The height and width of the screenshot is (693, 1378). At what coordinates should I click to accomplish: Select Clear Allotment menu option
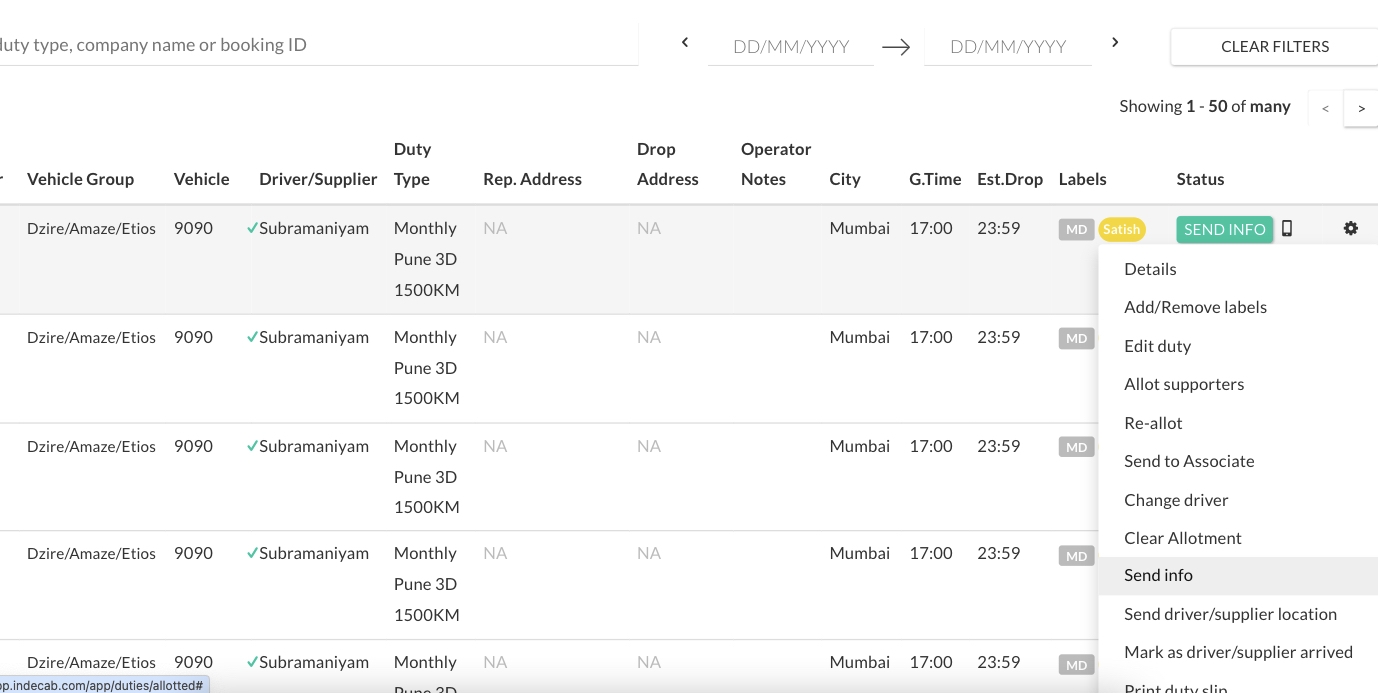[1182, 538]
